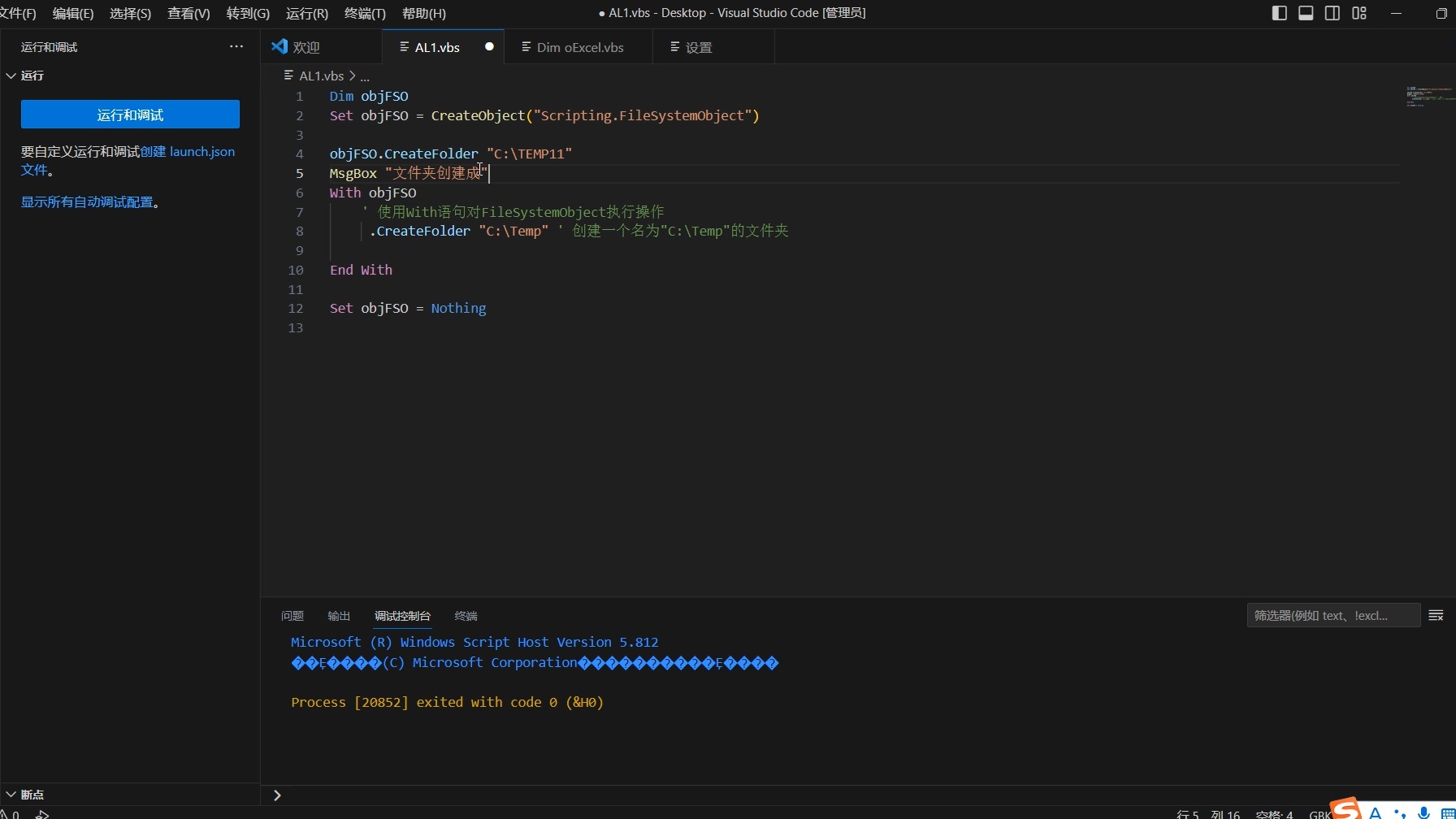Click the comment 使用With语句对FileSystemObject执行操作

[x=513, y=212]
